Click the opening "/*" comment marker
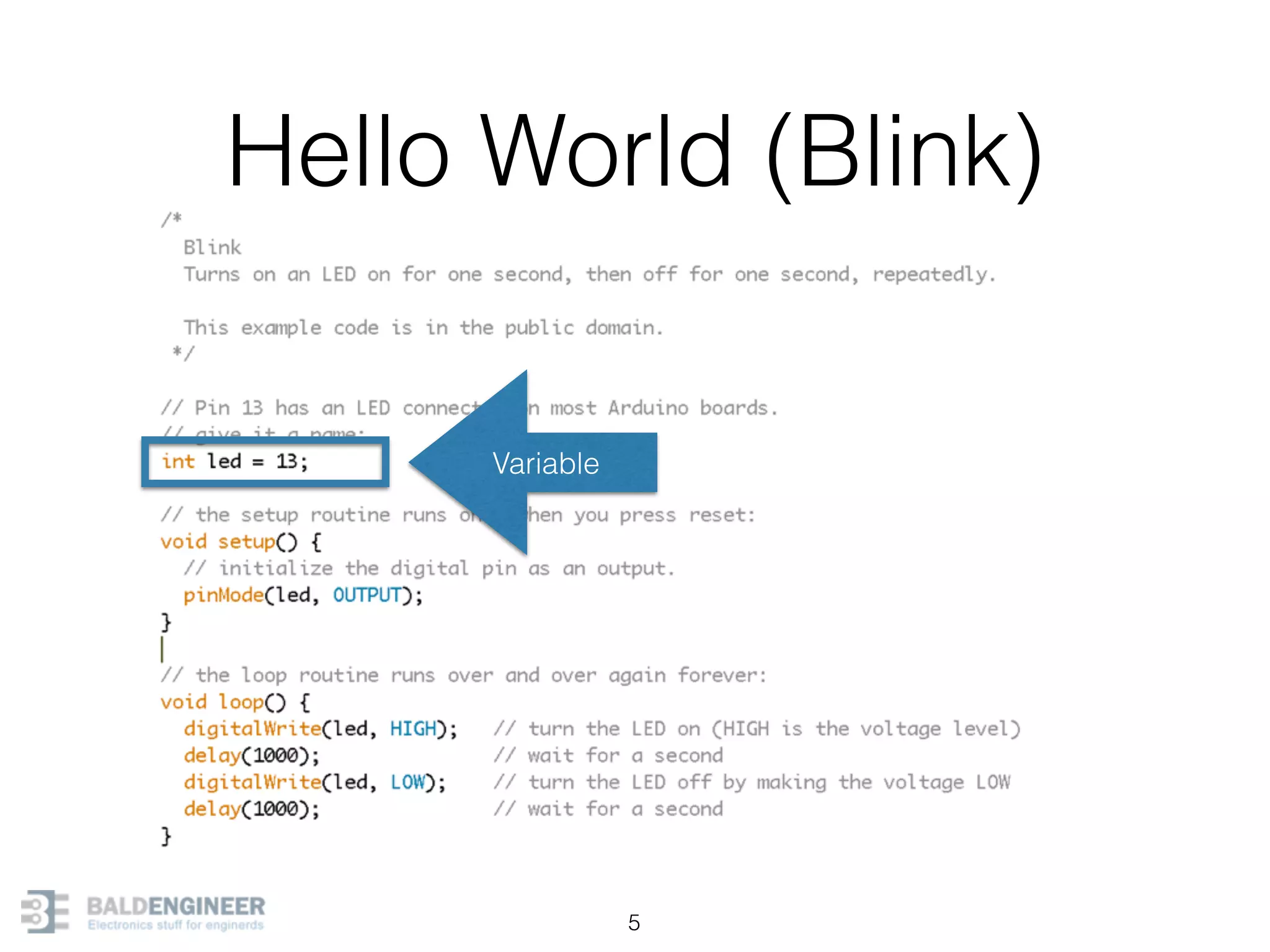The image size is (1270, 952). point(171,219)
